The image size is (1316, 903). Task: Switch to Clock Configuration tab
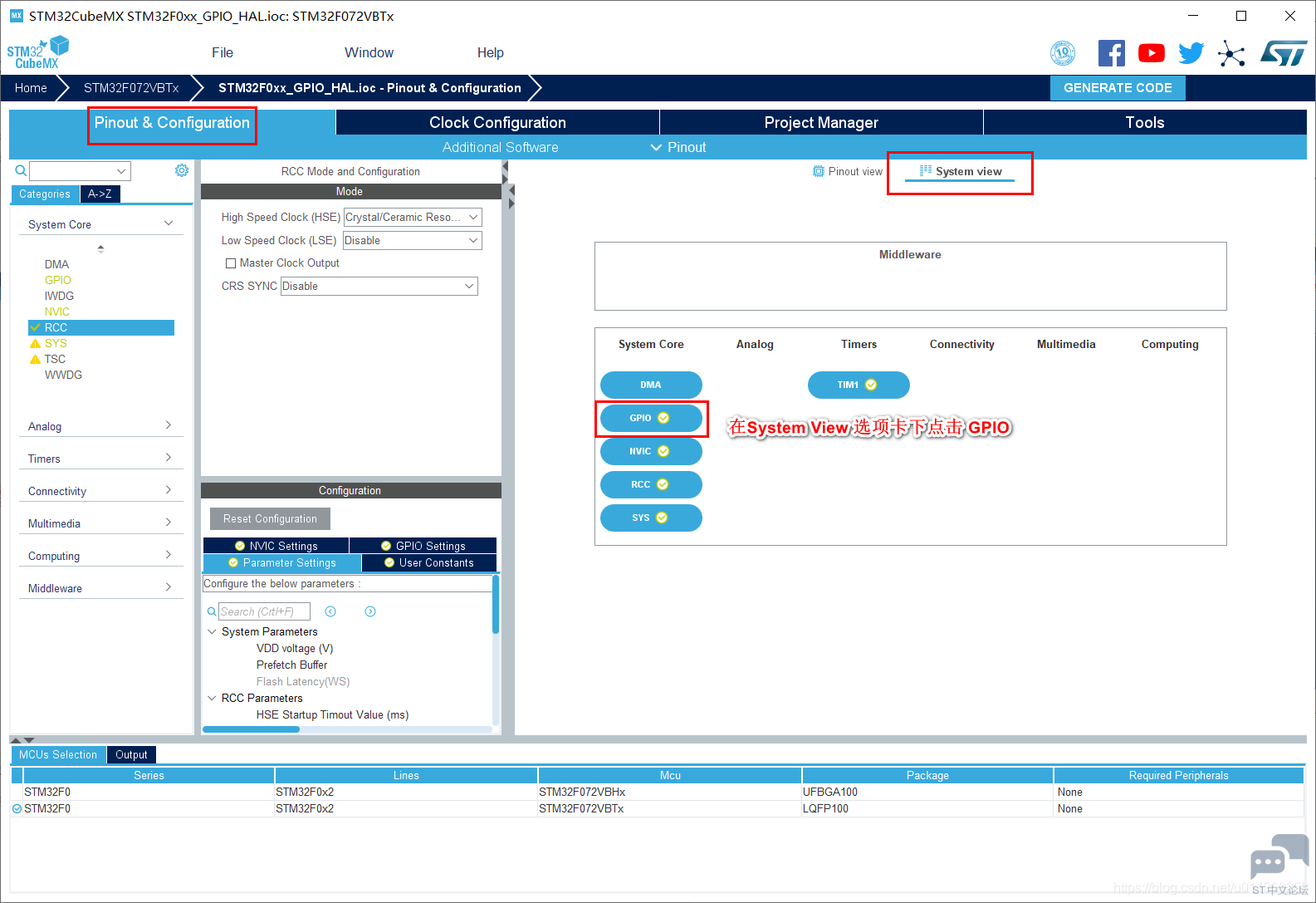tap(497, 122)
